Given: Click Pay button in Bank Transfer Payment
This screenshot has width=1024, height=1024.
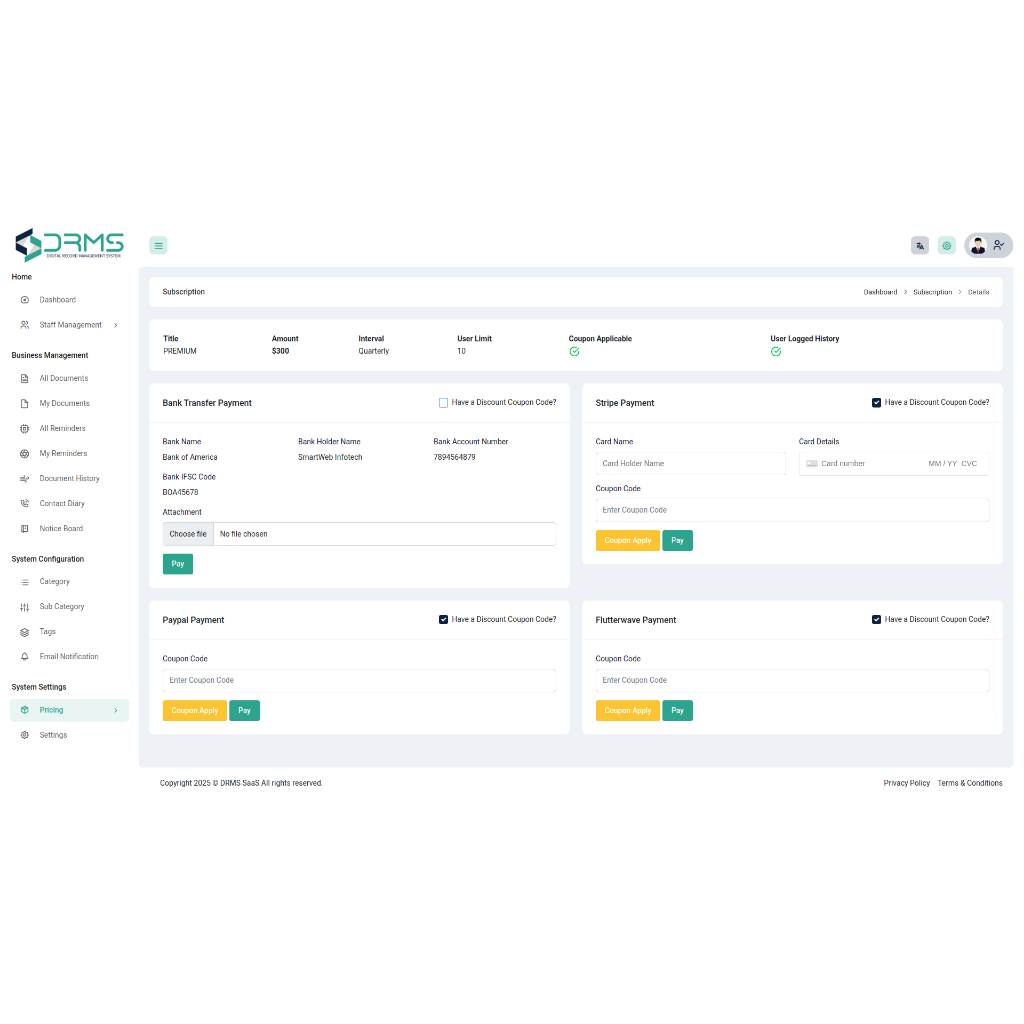Looking at the screenshot, I should coord(178,564).
